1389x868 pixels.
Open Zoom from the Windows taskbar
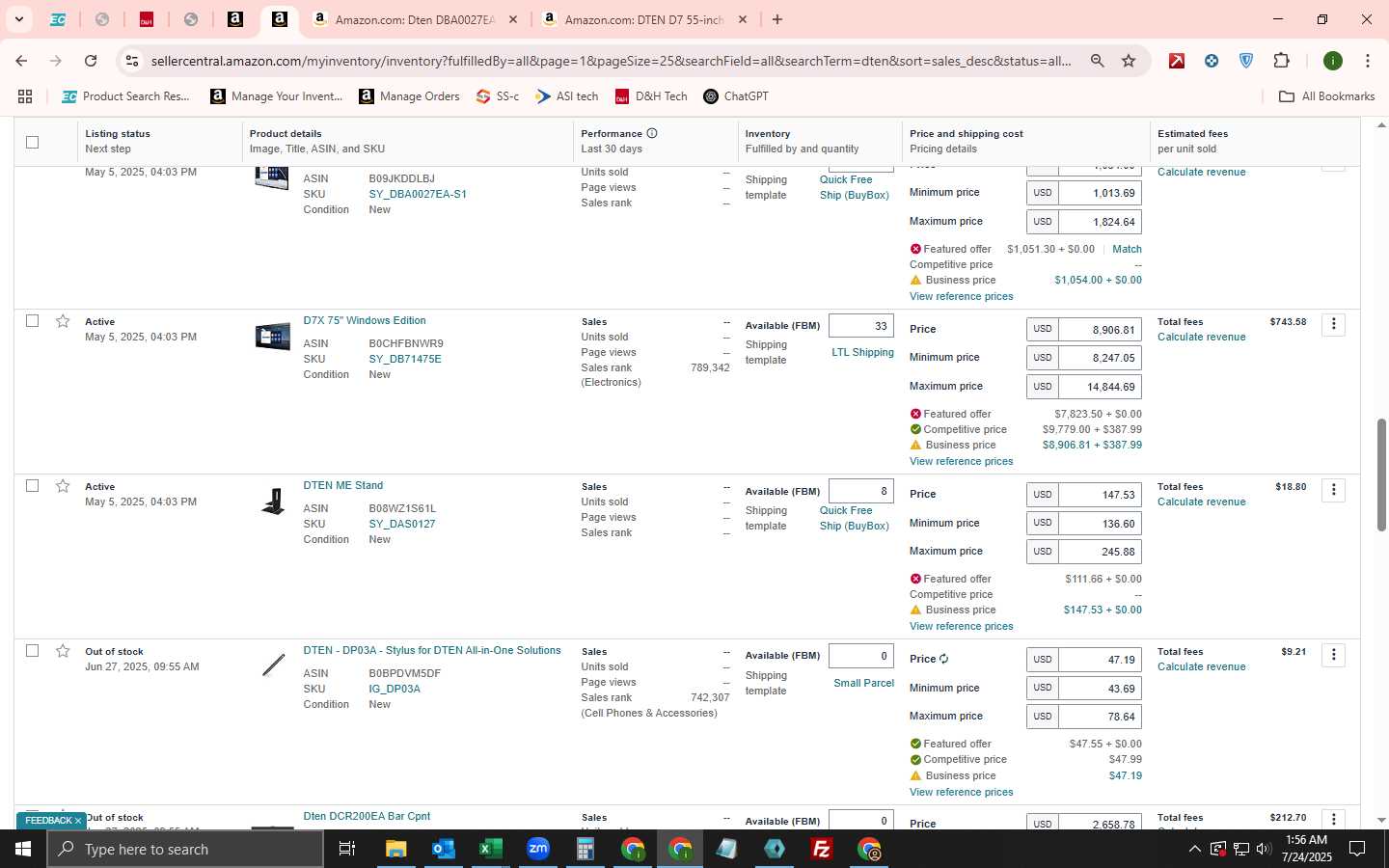tap(537, 849)
